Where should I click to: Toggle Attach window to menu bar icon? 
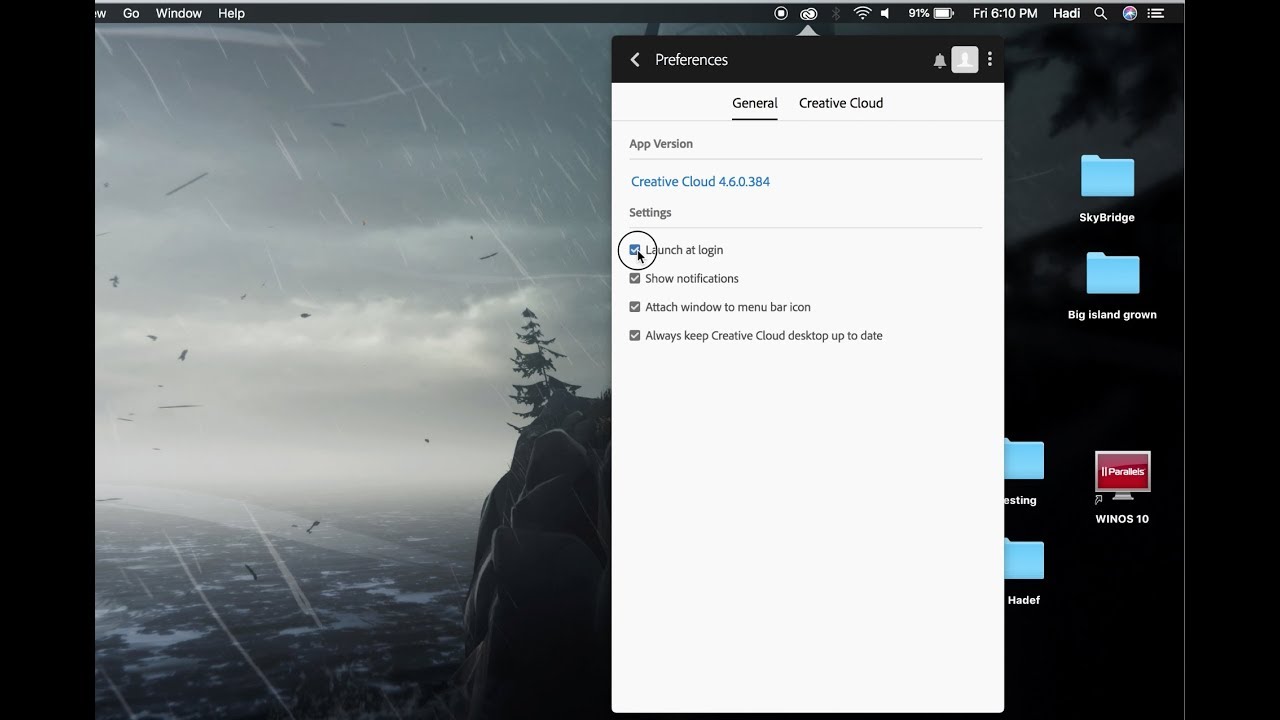pyautogui.click(x=634, y=307)
